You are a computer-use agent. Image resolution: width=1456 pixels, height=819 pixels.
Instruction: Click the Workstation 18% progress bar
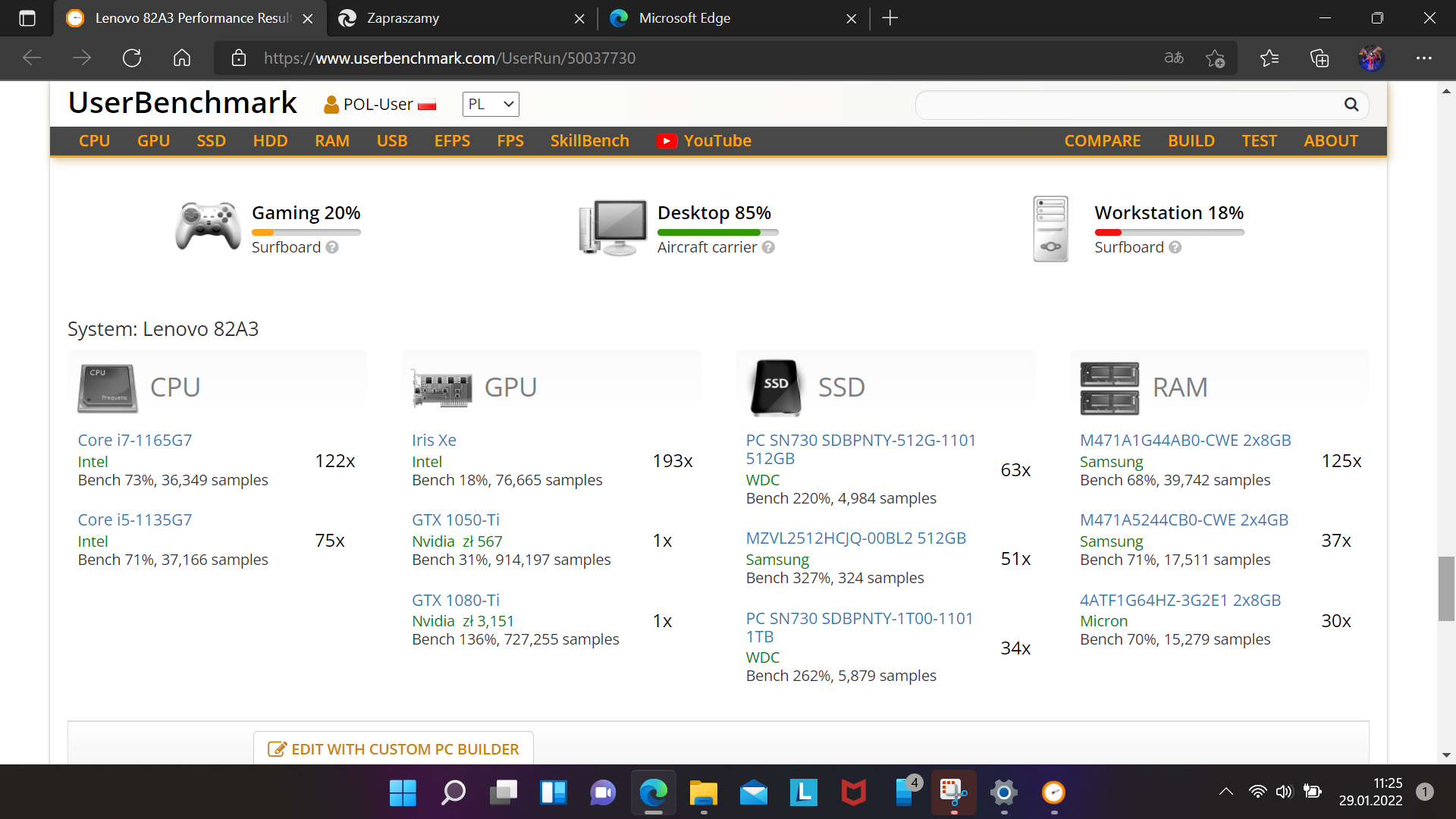(x=1169, y=233)
